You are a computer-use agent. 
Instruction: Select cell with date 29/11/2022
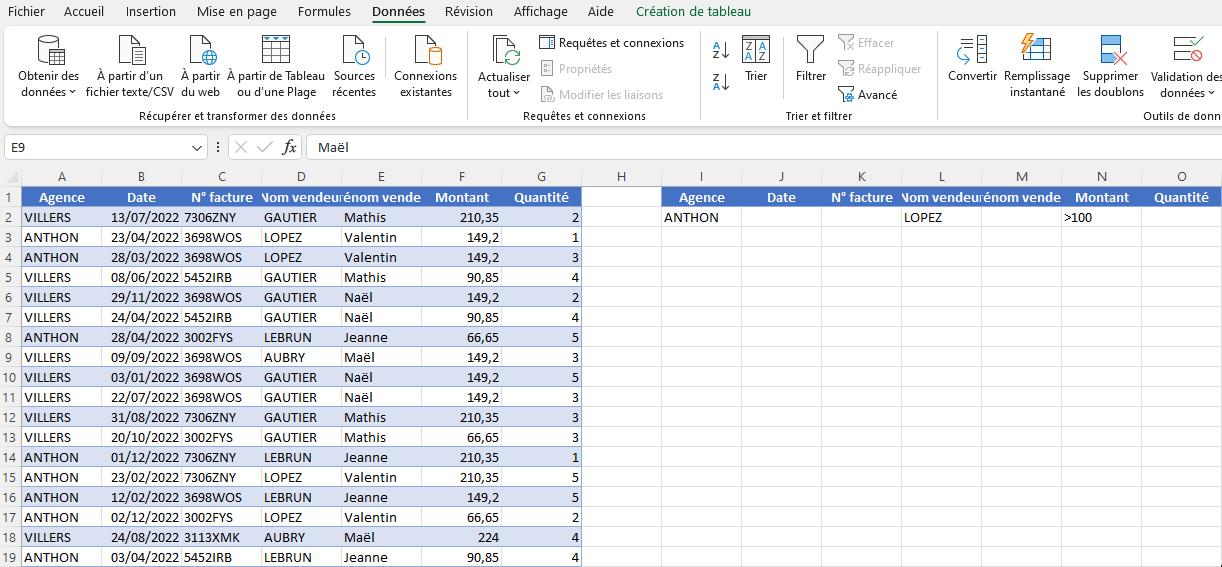point(141,297)
